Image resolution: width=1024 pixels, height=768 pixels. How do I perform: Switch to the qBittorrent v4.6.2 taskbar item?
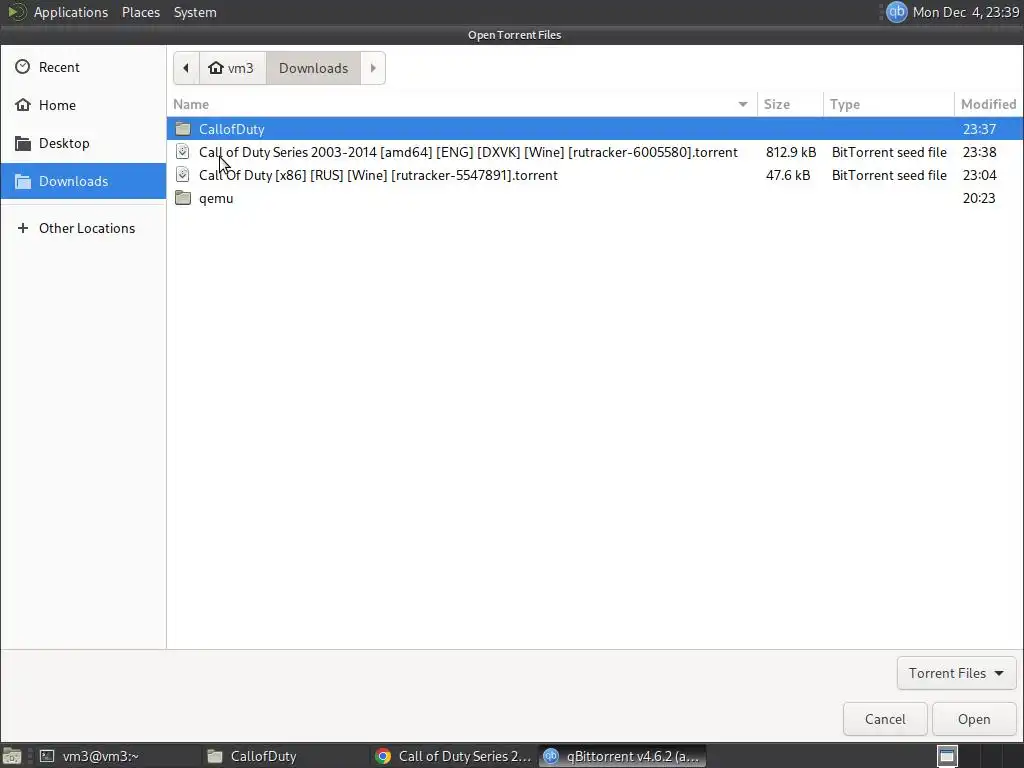622,756
